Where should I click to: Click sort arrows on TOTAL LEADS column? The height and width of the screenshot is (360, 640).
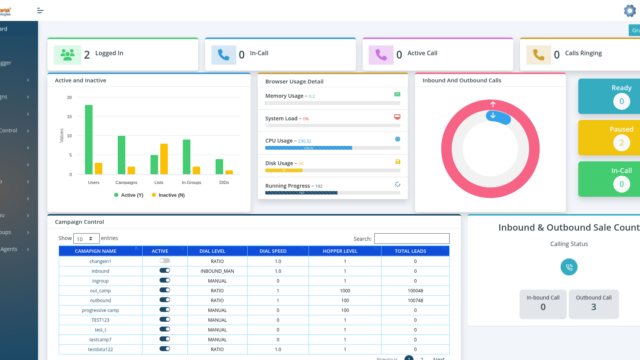pos(444,249)
